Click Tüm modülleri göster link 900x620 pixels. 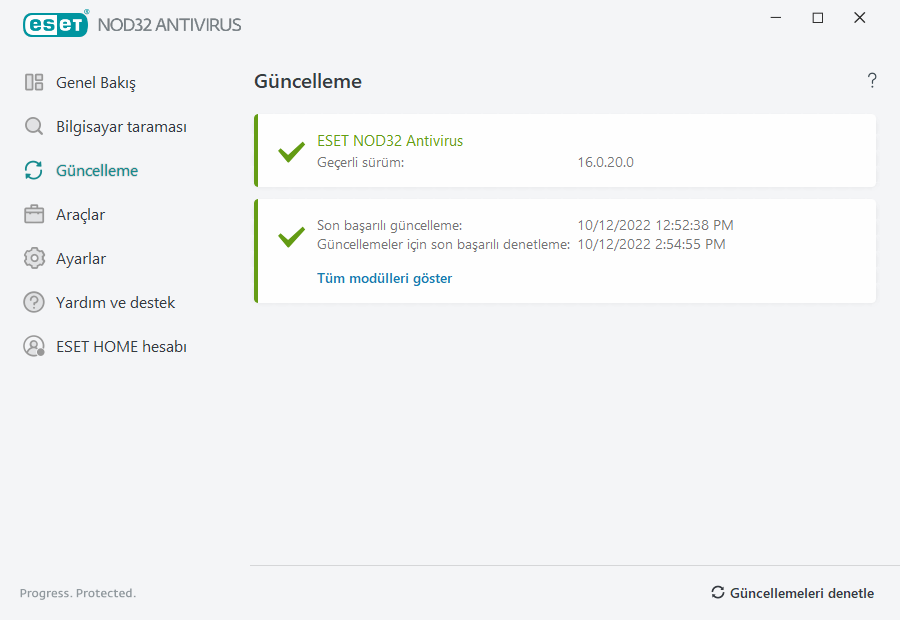click(x=384, y=278)
